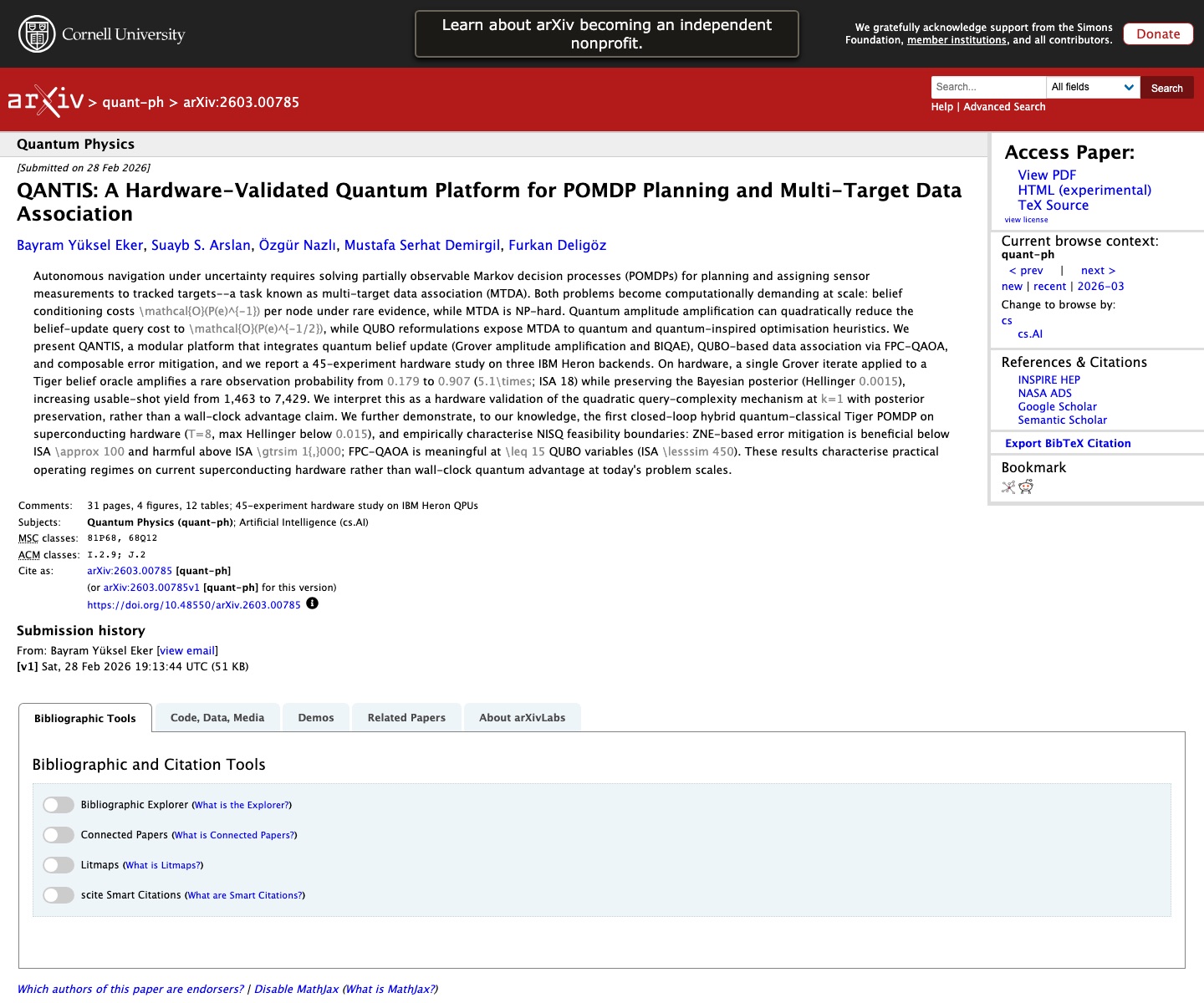
Task: Open Semantic Scholar link
Action: 1062,420
